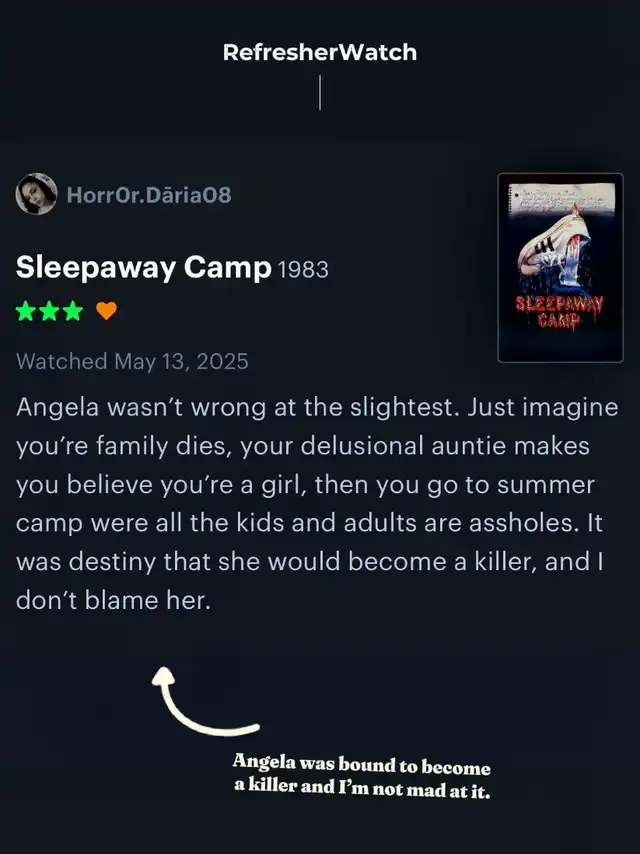Click the orange heart like icon
This screenshot has height=854, width=640.
[106, 311]
